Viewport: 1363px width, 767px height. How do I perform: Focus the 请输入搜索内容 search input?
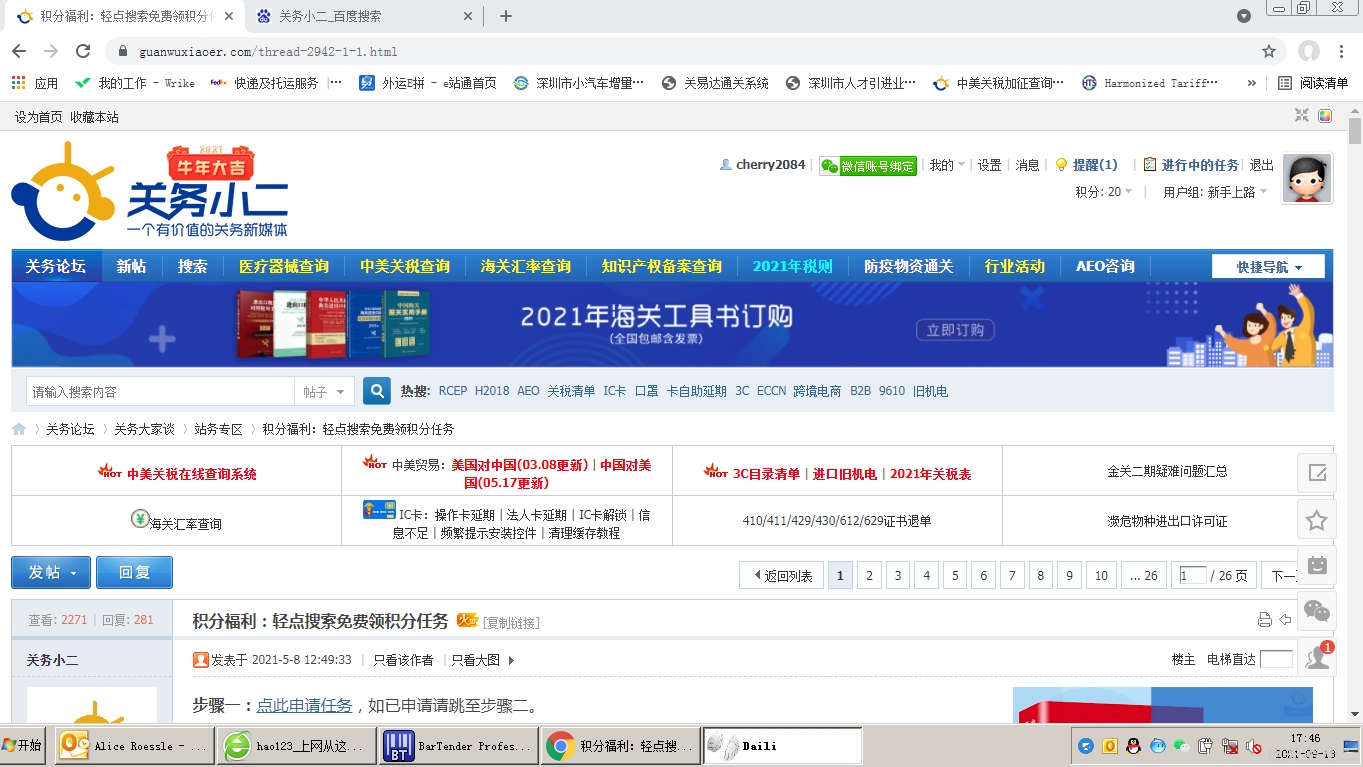pos(160,392)
